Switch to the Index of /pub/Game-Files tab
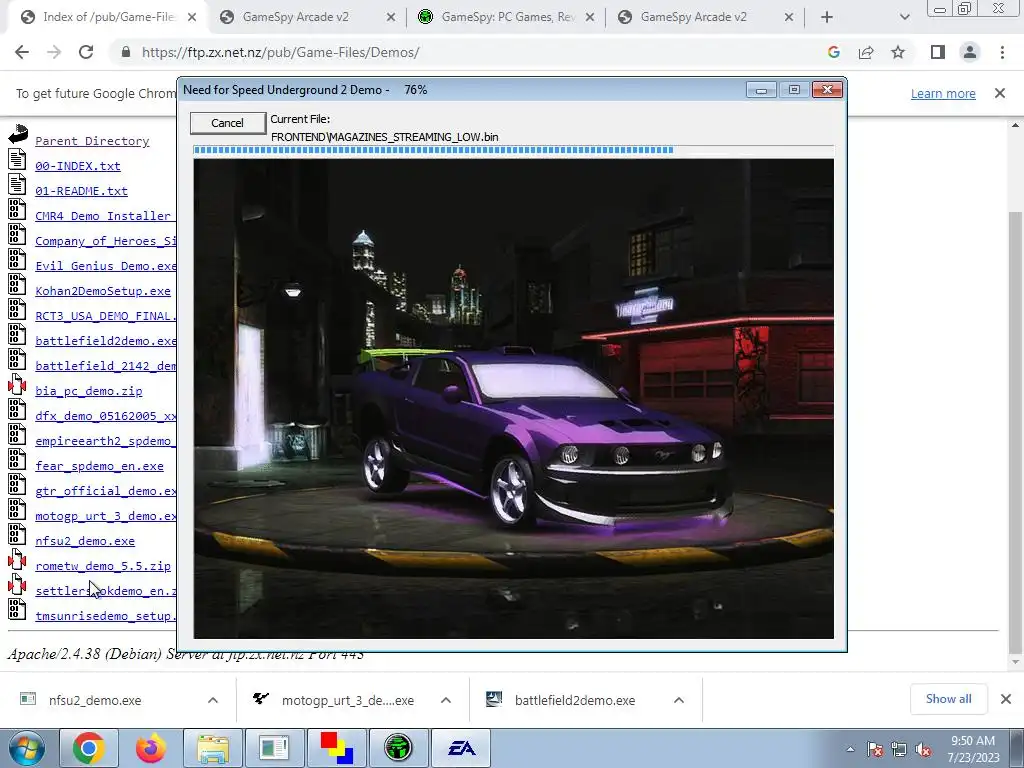The image size is (1024, 768). pyautogui.click(x=108, y=17)
